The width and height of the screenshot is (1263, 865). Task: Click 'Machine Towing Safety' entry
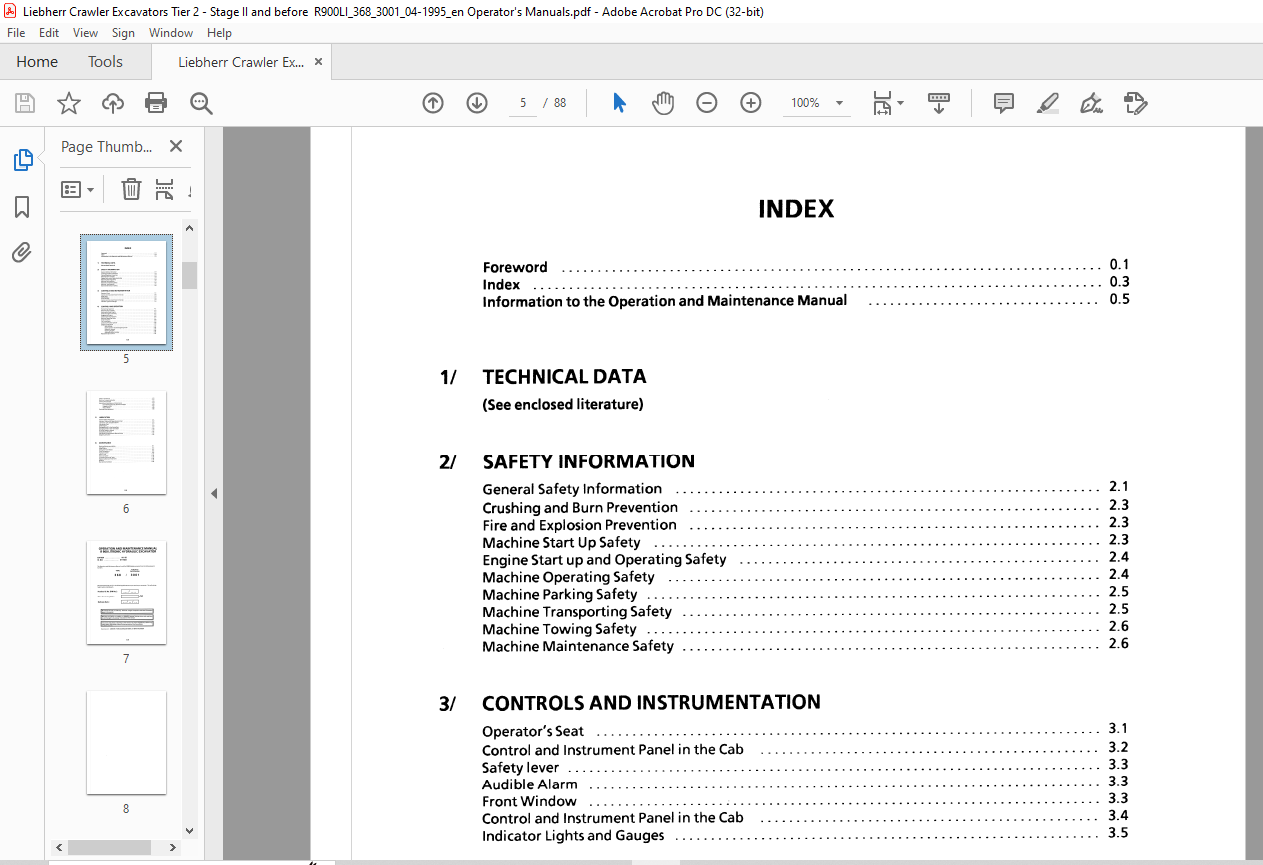[559, 629]
